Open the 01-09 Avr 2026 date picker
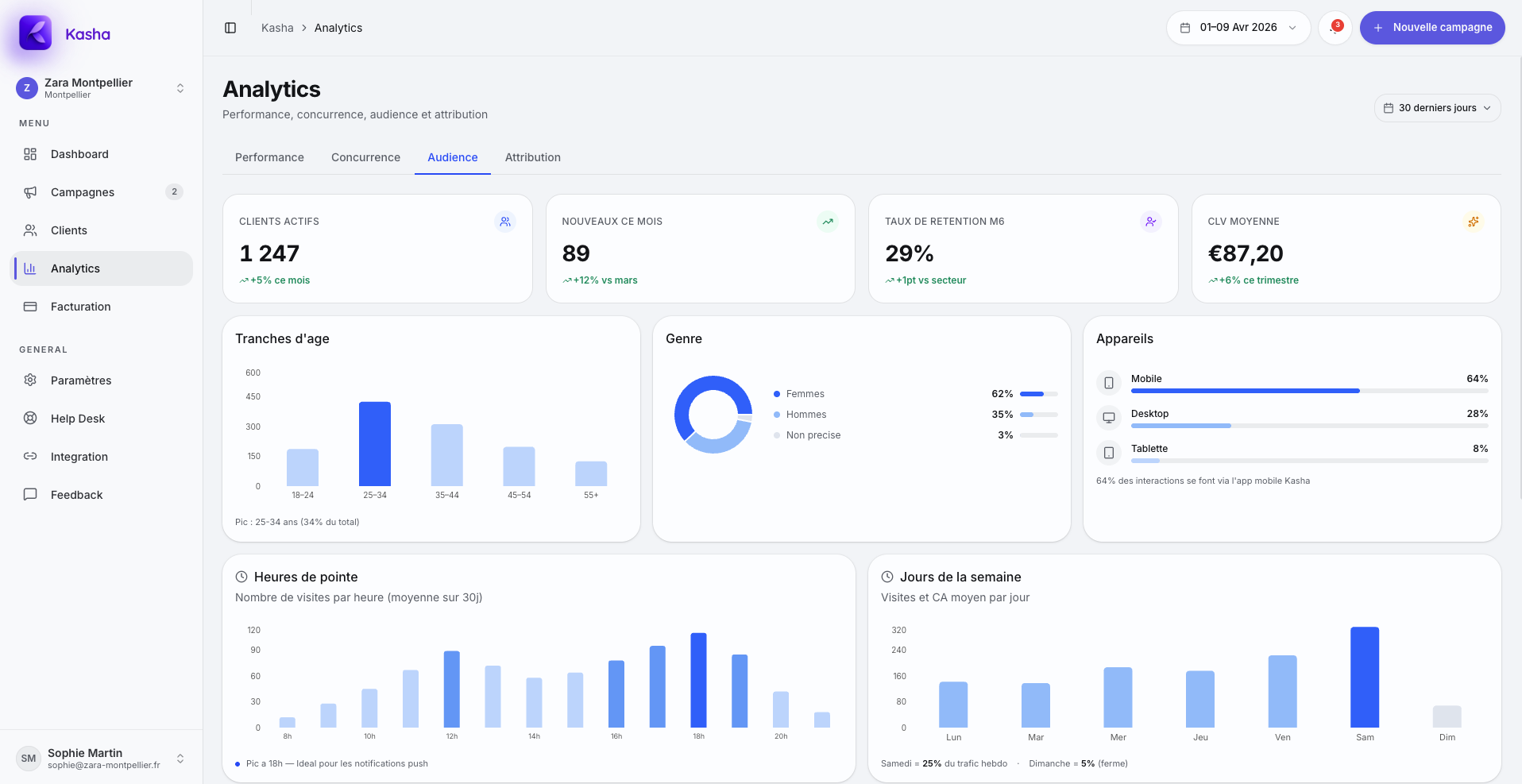 tap(1238, 28)
